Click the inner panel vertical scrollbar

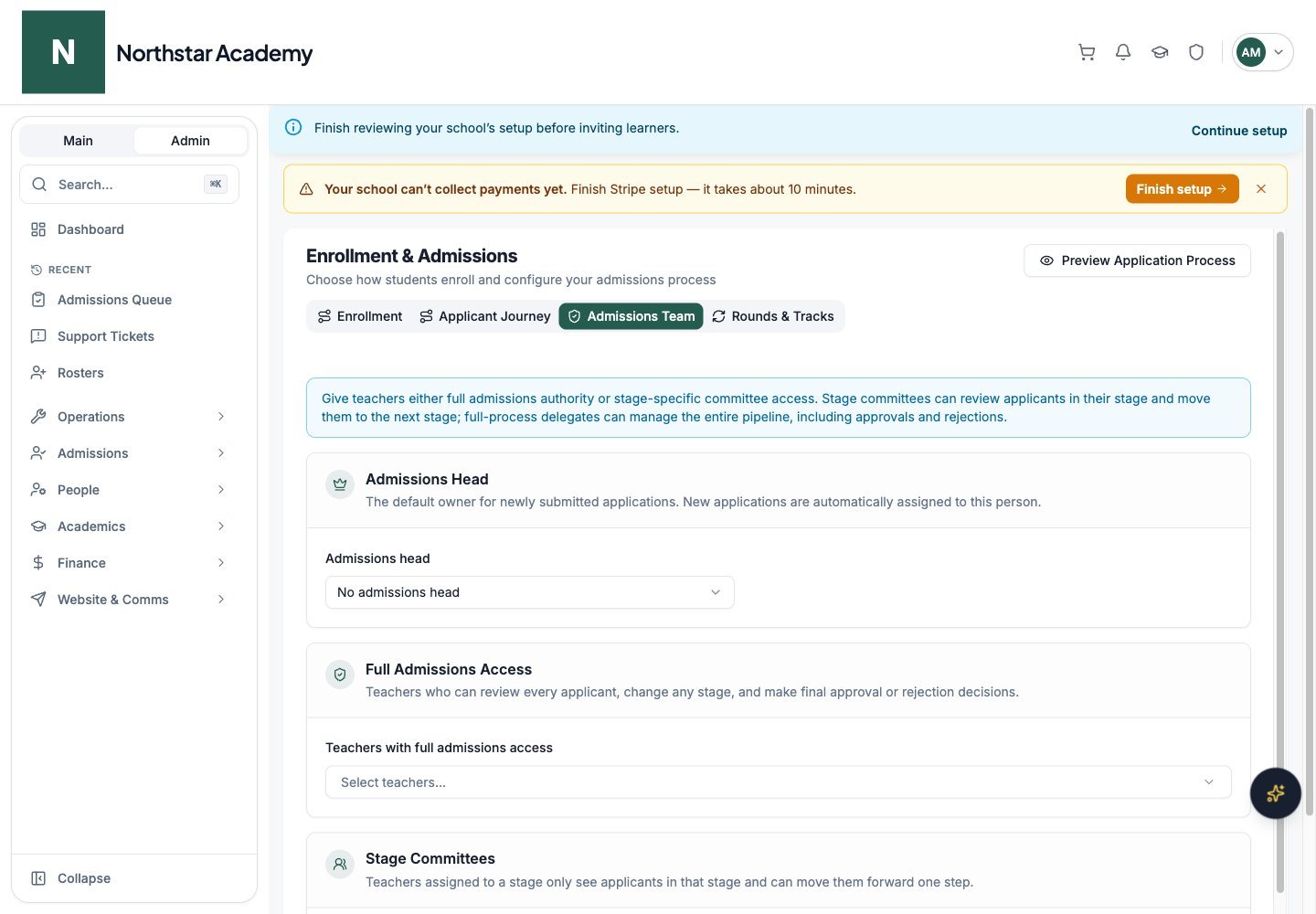(x=1279, y=562)
